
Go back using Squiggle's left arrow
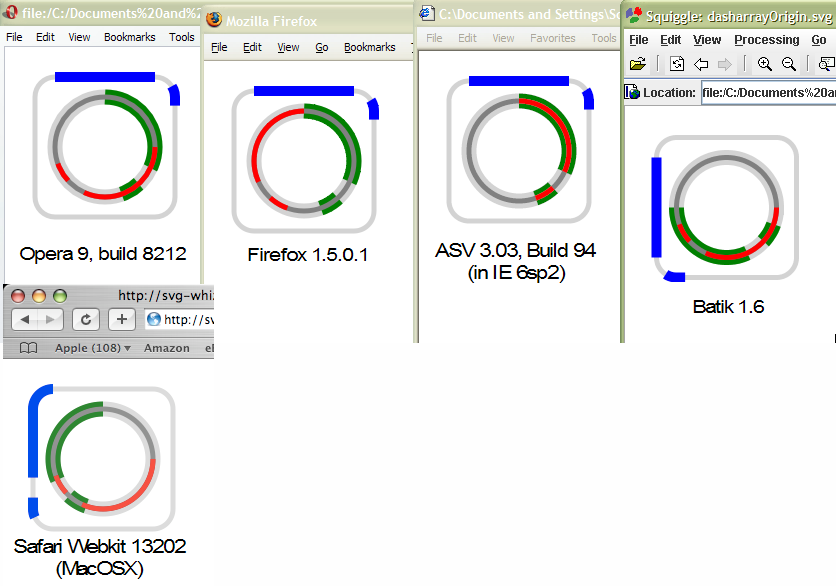click(x=701, y=65)
